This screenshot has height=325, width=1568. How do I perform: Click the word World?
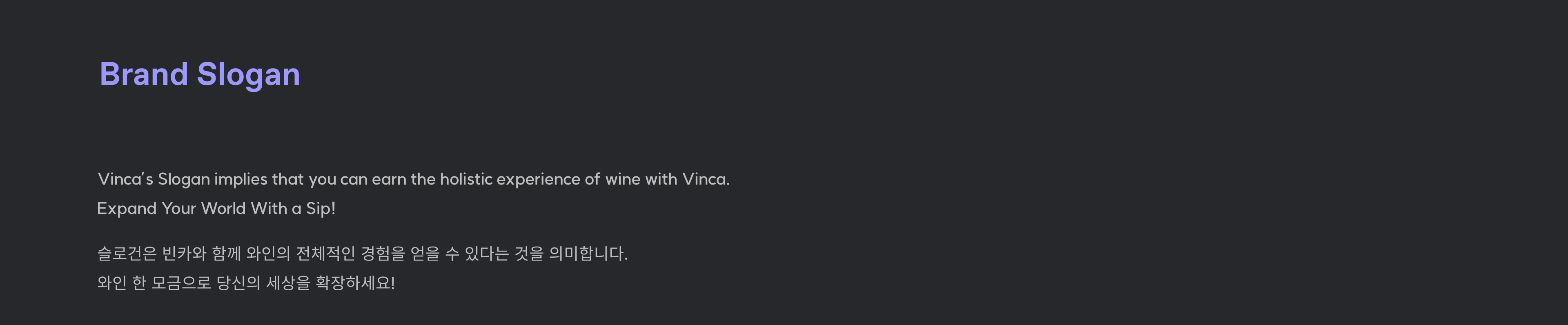223,208
